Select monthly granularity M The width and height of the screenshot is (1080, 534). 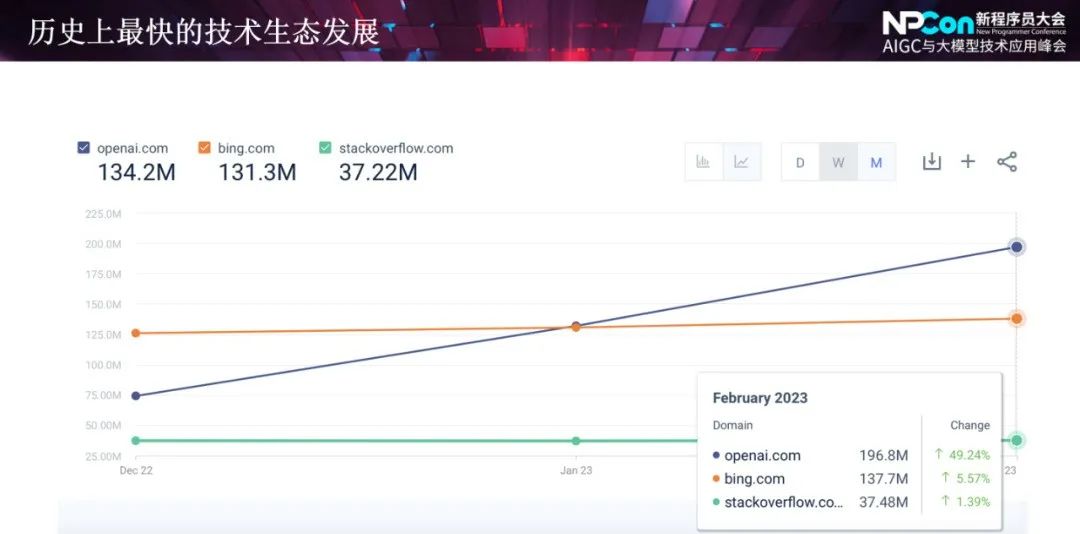(x=876, y=162)
